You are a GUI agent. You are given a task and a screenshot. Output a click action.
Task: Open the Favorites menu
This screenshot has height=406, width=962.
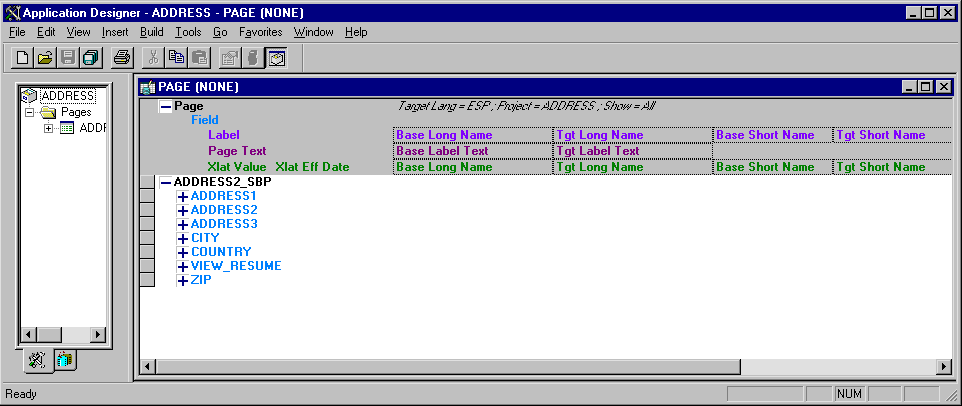[x=261, y=32]
